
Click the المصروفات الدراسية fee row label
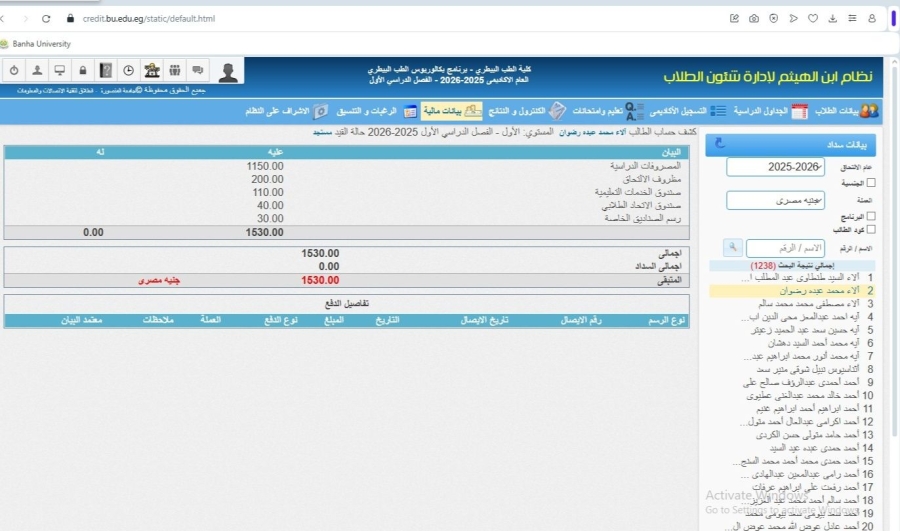pos(645,166)
